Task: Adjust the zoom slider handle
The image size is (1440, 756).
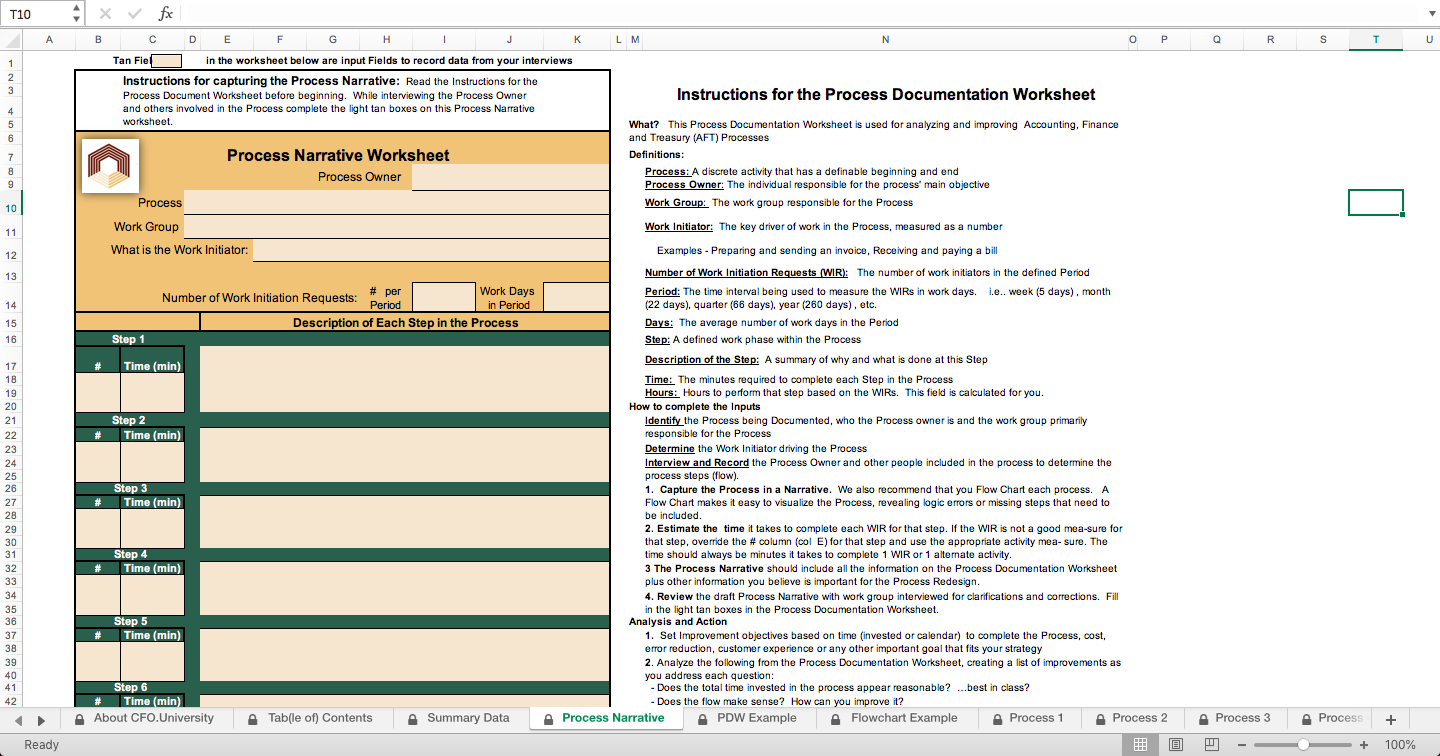Action: click(x=1303, y=744)
